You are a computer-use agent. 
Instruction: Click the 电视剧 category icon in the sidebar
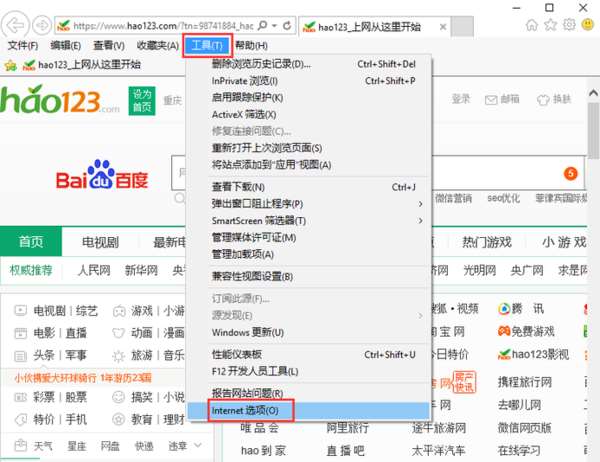(20, 310)
